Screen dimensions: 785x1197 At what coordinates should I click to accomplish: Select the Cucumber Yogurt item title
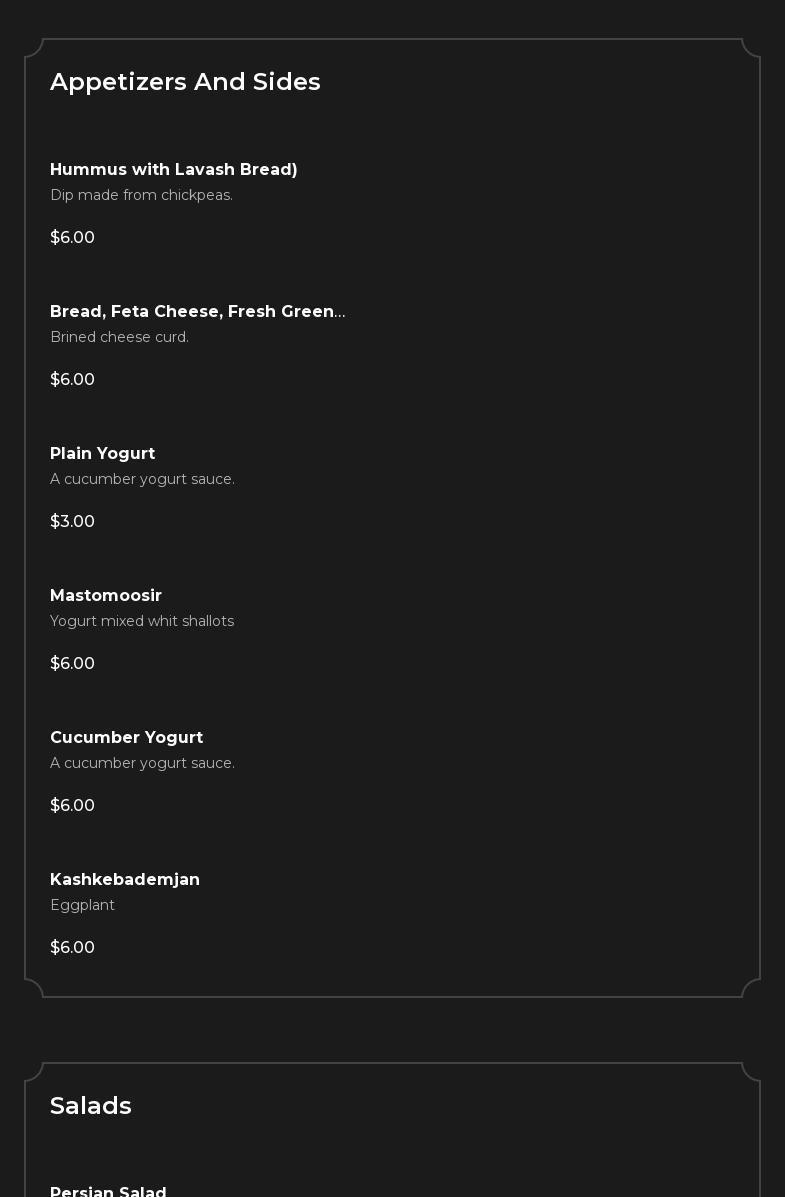[x=126, y=738]
